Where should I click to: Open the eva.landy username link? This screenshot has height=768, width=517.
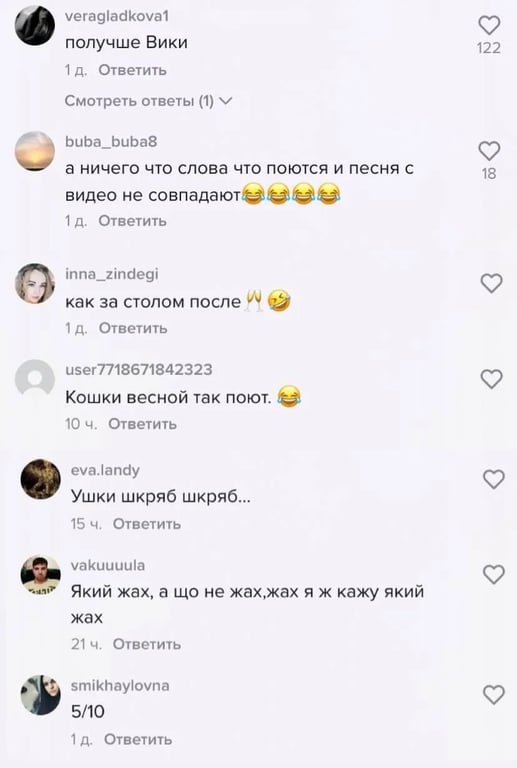coord(105,470)
